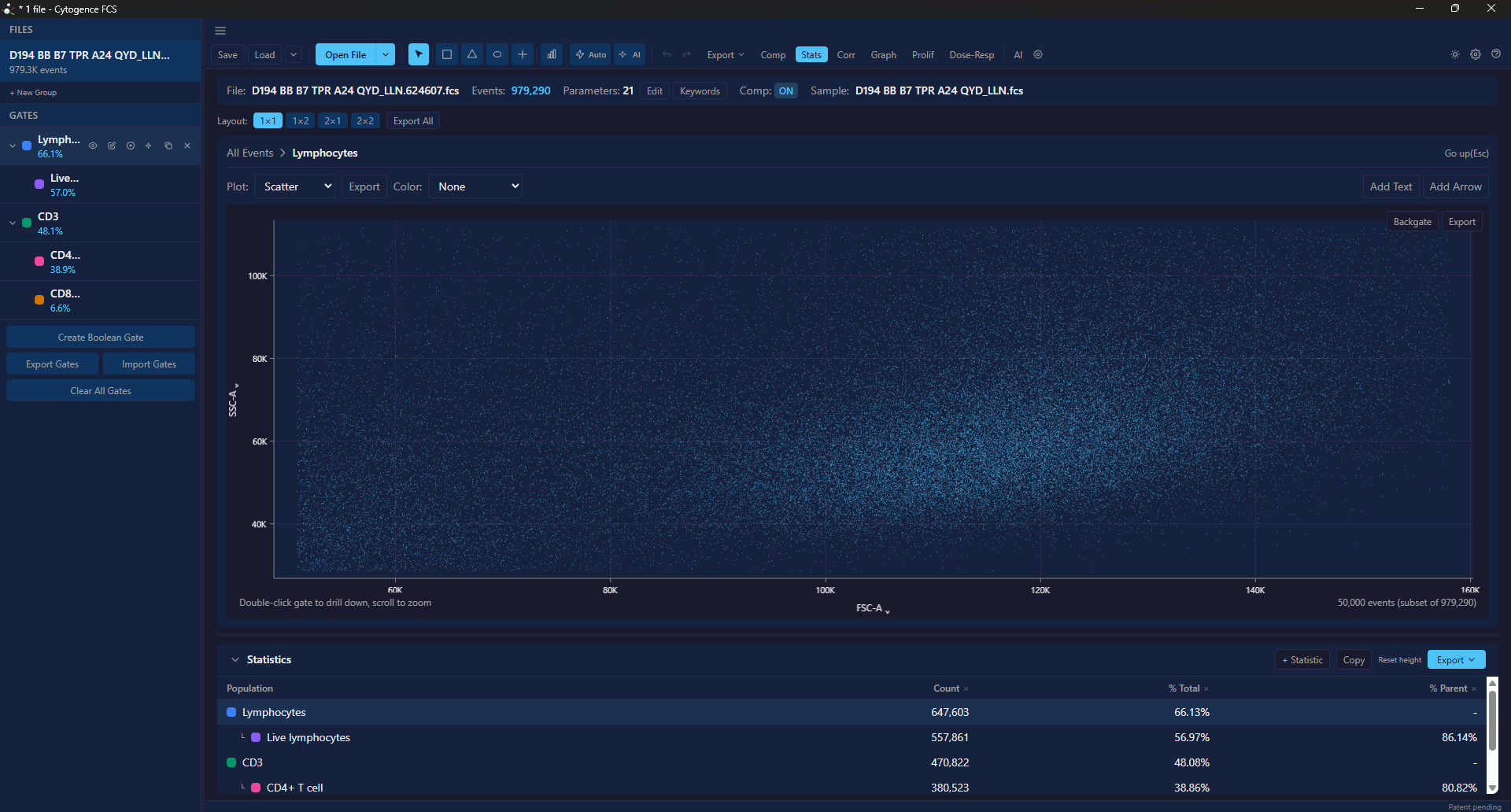Screen dimensions: 1511x812
Task: Select the ellipse gate tool
Action: point(497,54)
